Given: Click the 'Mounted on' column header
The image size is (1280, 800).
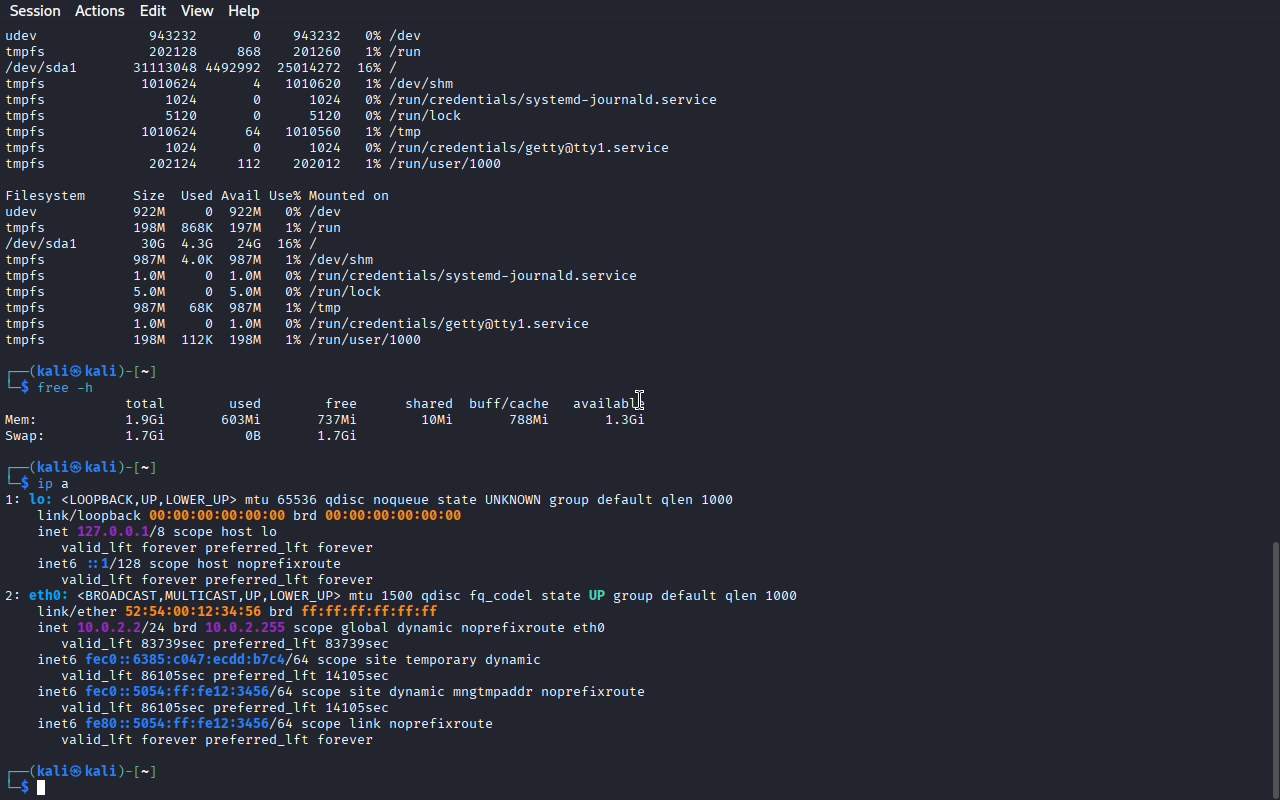Looking at the screenshot, I should tap(349, 196).
